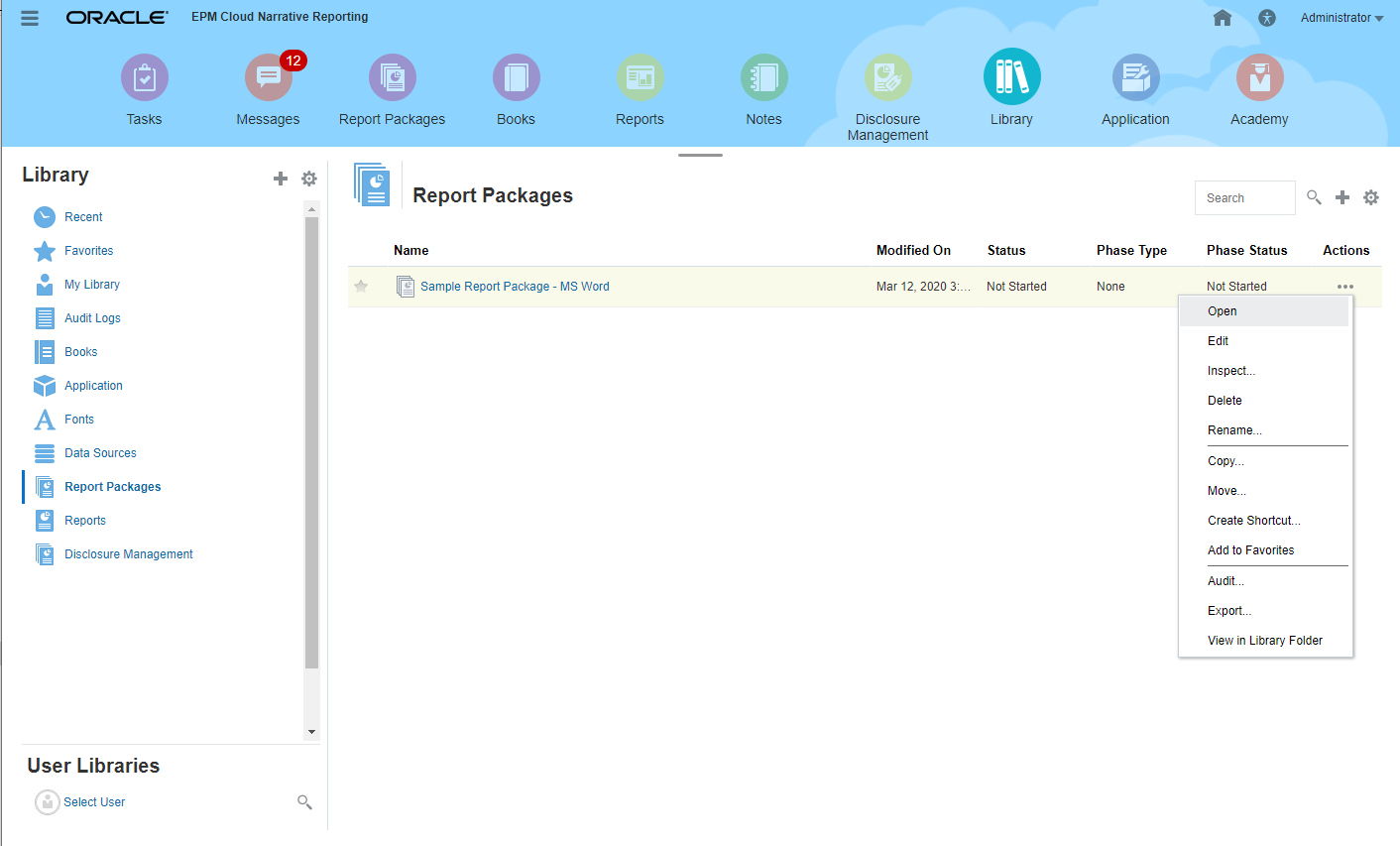
Task: Click the Fonts letter icon in Library
Action: (45, 420)
